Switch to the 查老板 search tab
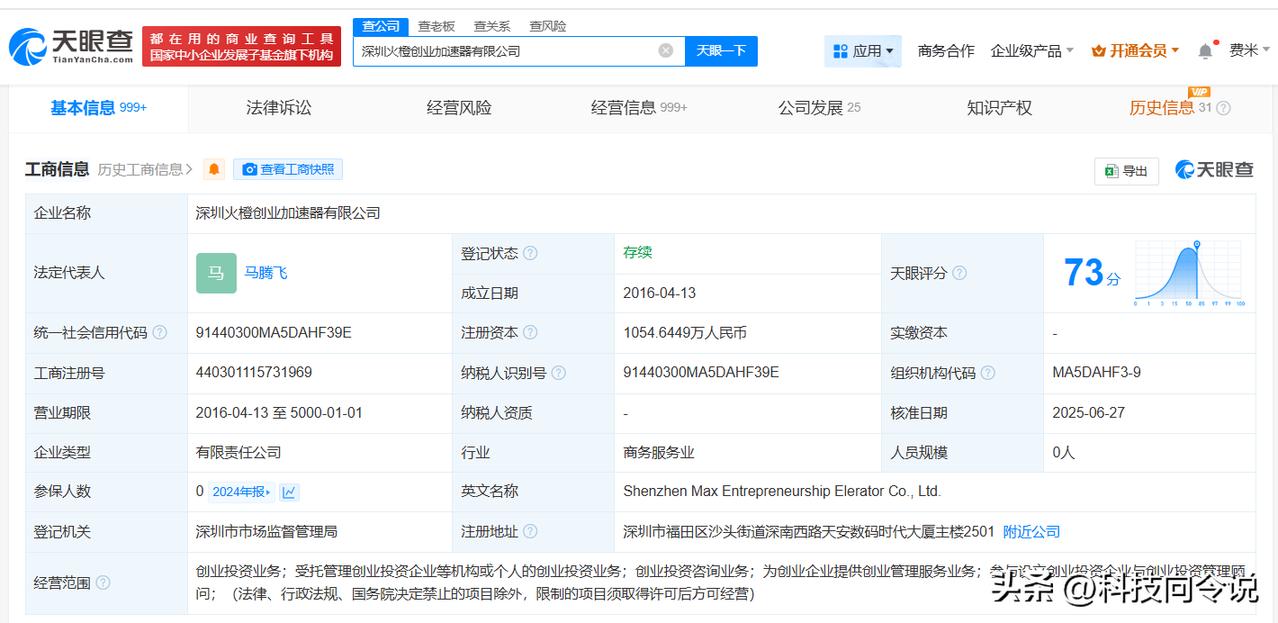 (x=436, y=26)
